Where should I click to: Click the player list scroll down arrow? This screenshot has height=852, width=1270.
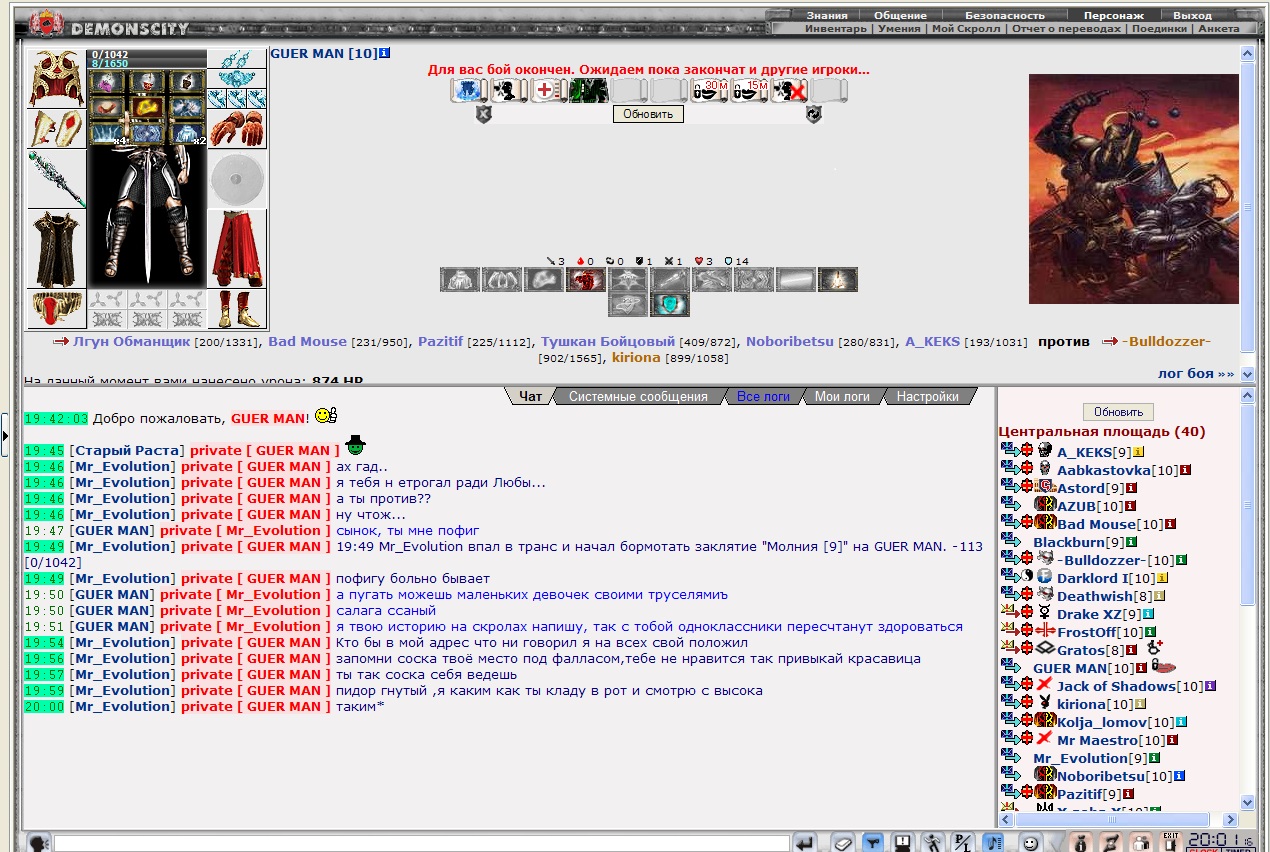click(1247, 802)
